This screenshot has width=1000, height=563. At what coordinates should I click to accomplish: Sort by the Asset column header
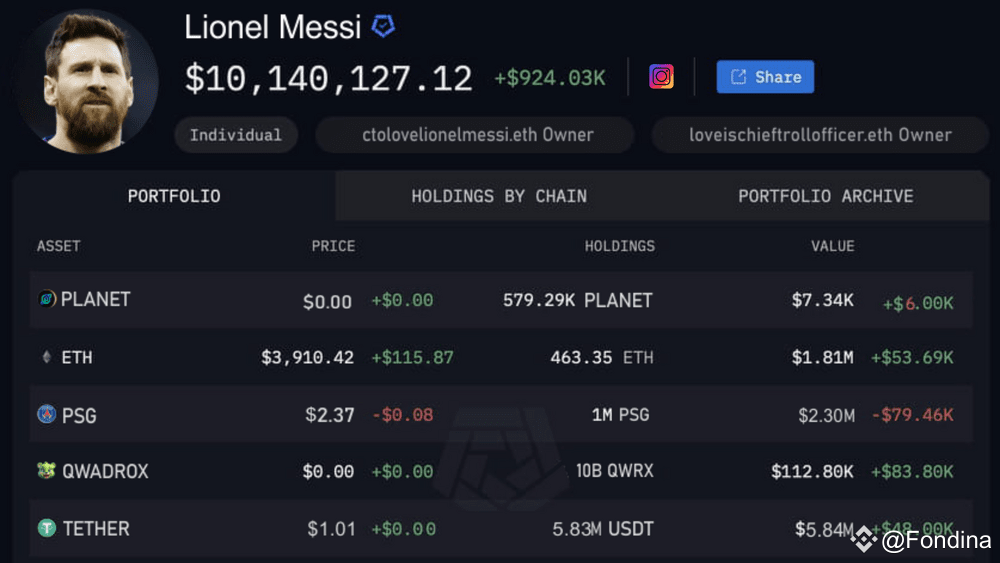click(x=59, y=246)
